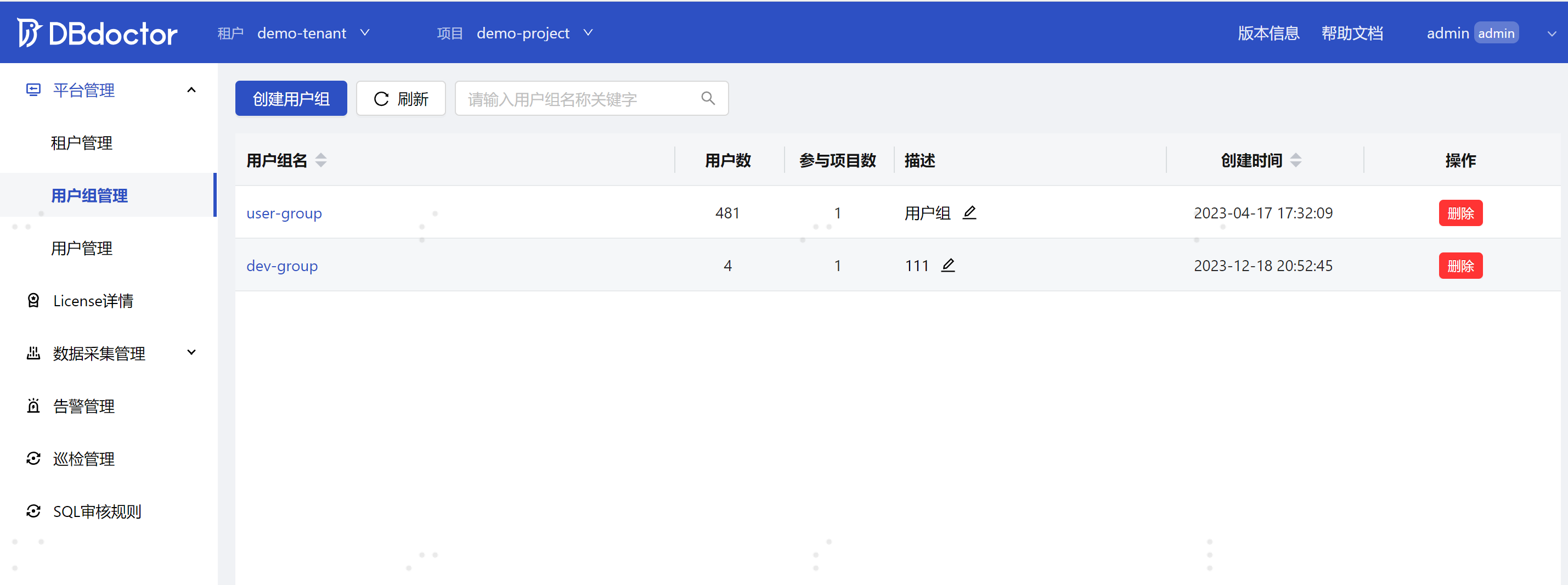Open the 版本信息 menu item

pyautogui.click(x=1268, y=33)
